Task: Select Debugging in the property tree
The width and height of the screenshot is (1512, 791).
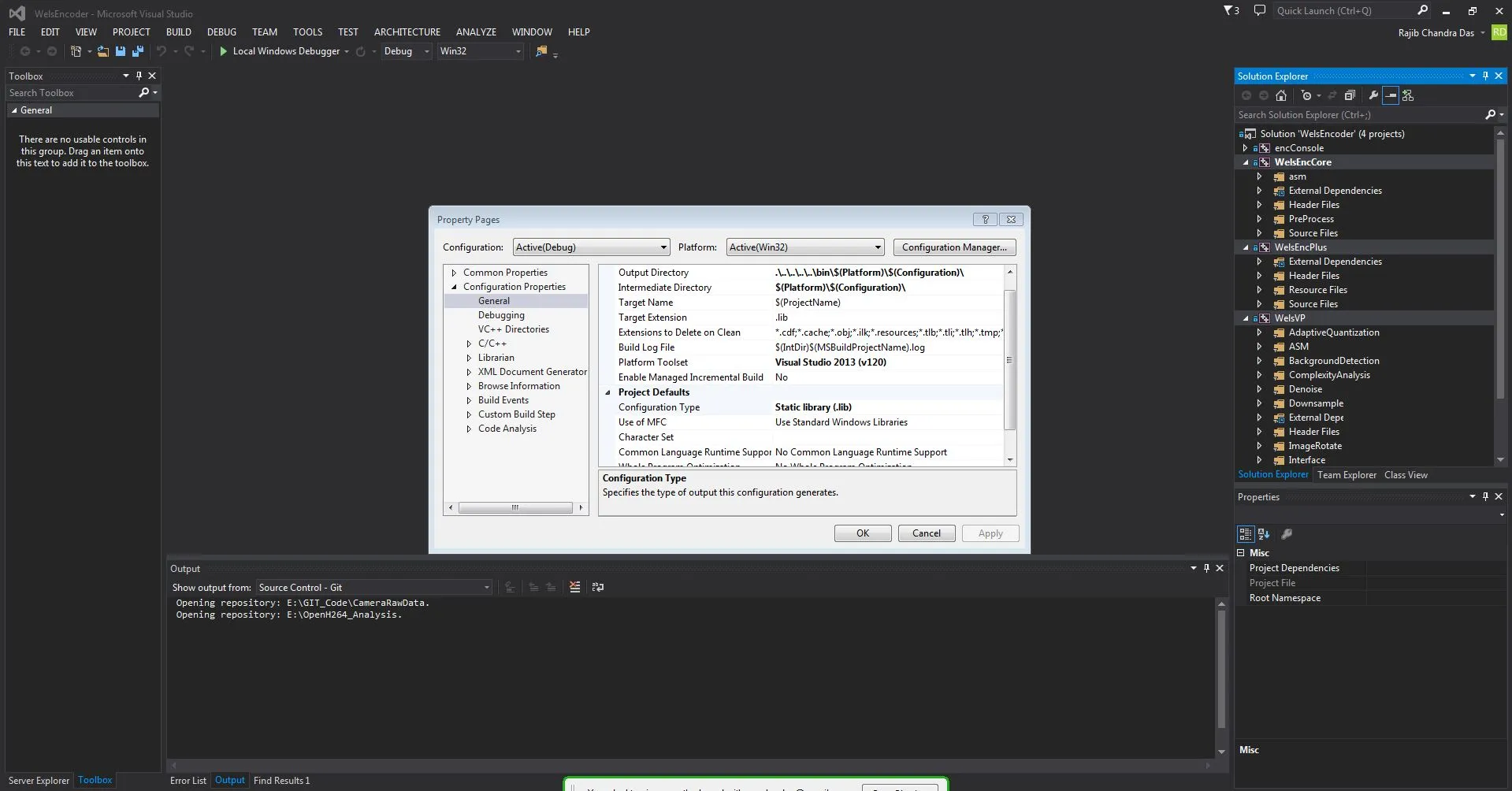Action: pyautogui.click(x=501, y=315)
